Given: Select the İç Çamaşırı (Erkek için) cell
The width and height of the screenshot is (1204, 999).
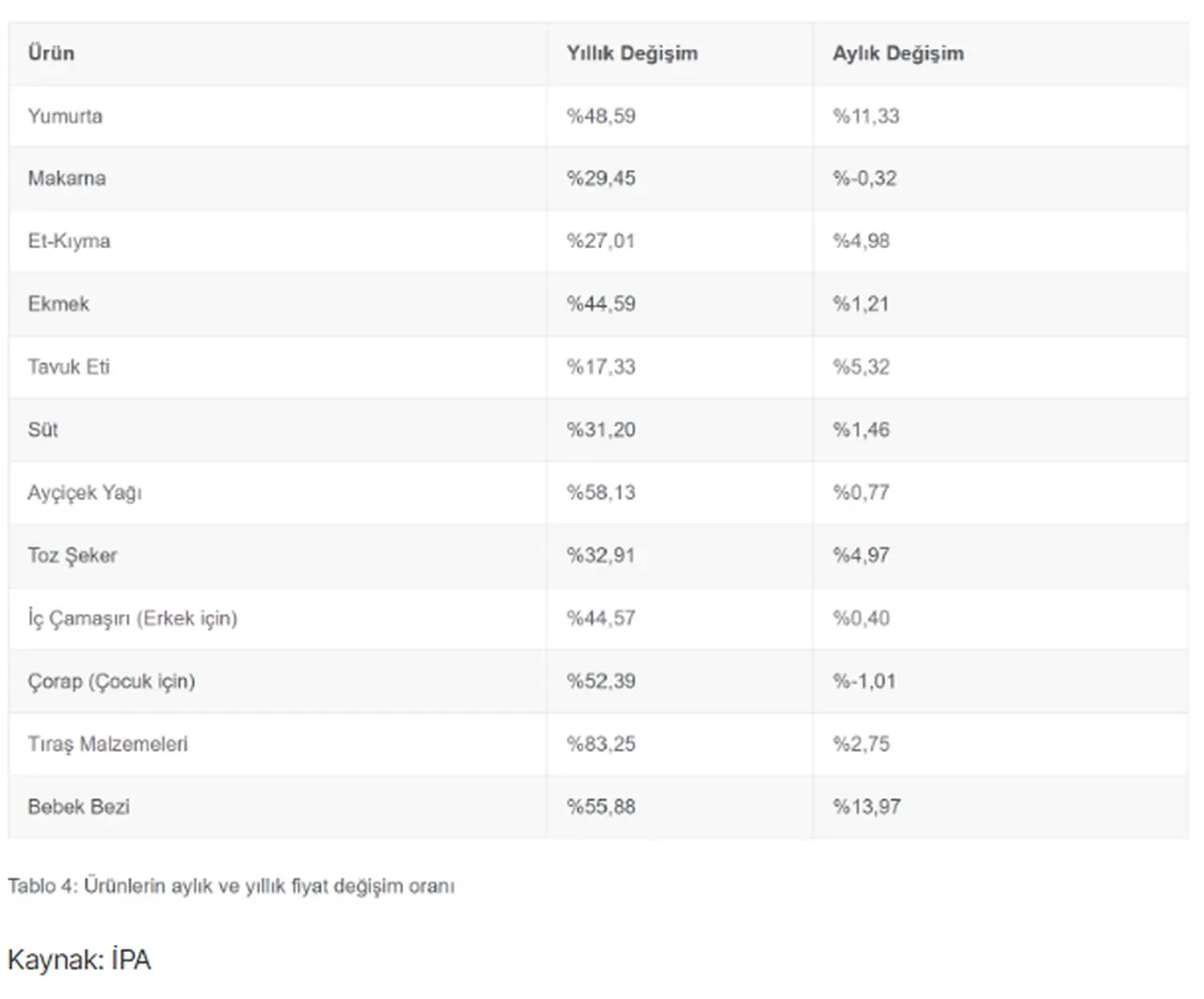Looking at the screenshot, I should point(133,619).
